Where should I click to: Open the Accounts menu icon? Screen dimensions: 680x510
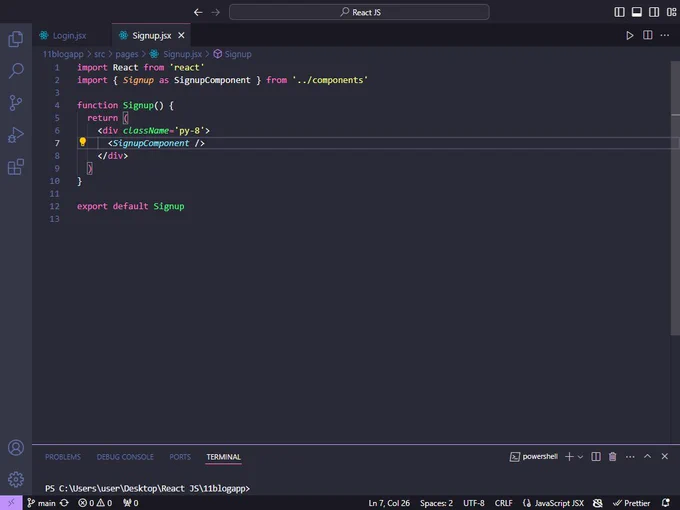[16, 448]
